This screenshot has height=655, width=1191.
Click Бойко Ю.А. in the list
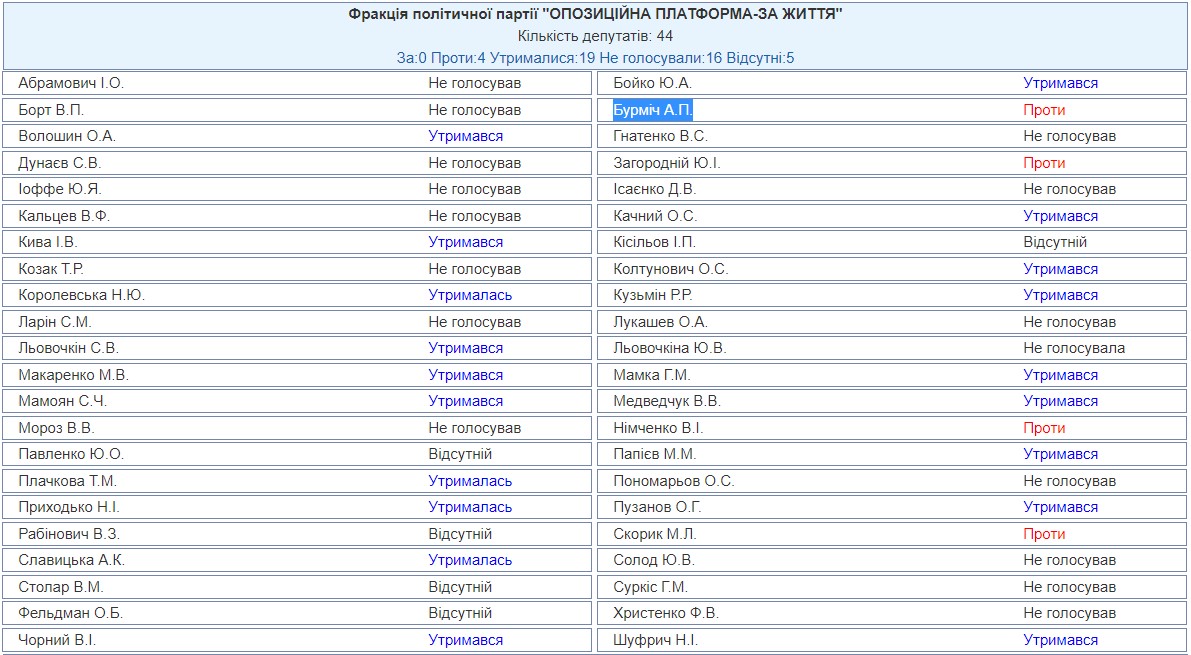pyautogui.click(x=652, y=84)
